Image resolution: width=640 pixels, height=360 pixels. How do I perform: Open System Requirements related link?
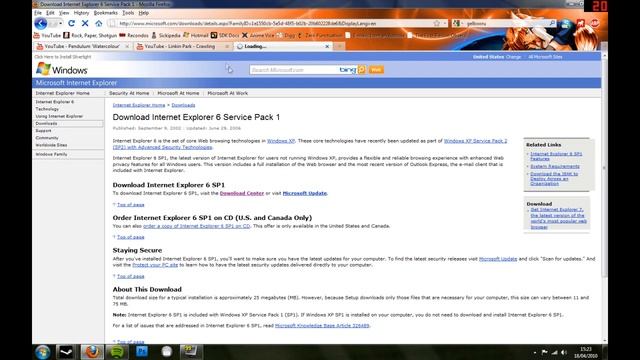click(x=555, y=166)
